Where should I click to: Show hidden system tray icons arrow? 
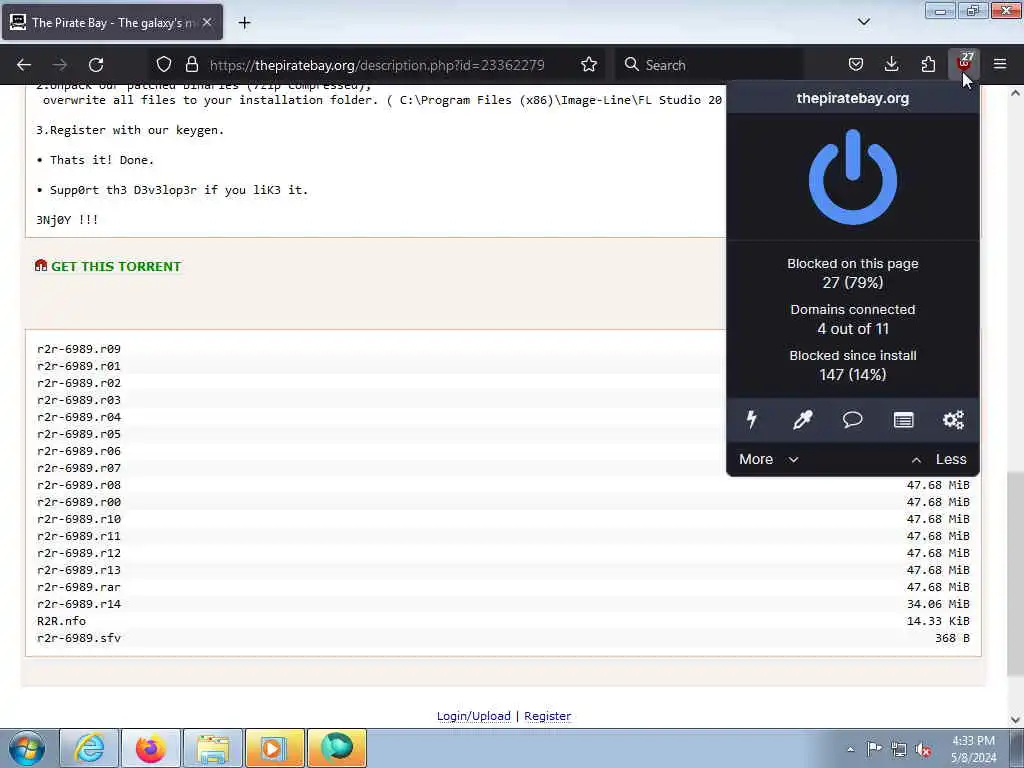pyautogui.click(x=850, y=749)
